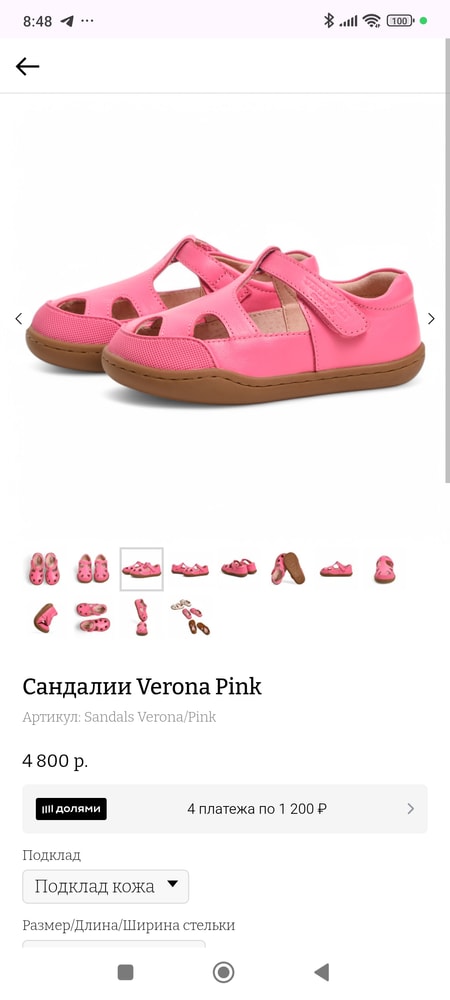Select the single side-view sandal thumbnail
The width and height of the screenshot is (450, 1000).
(x=336, y=569)
